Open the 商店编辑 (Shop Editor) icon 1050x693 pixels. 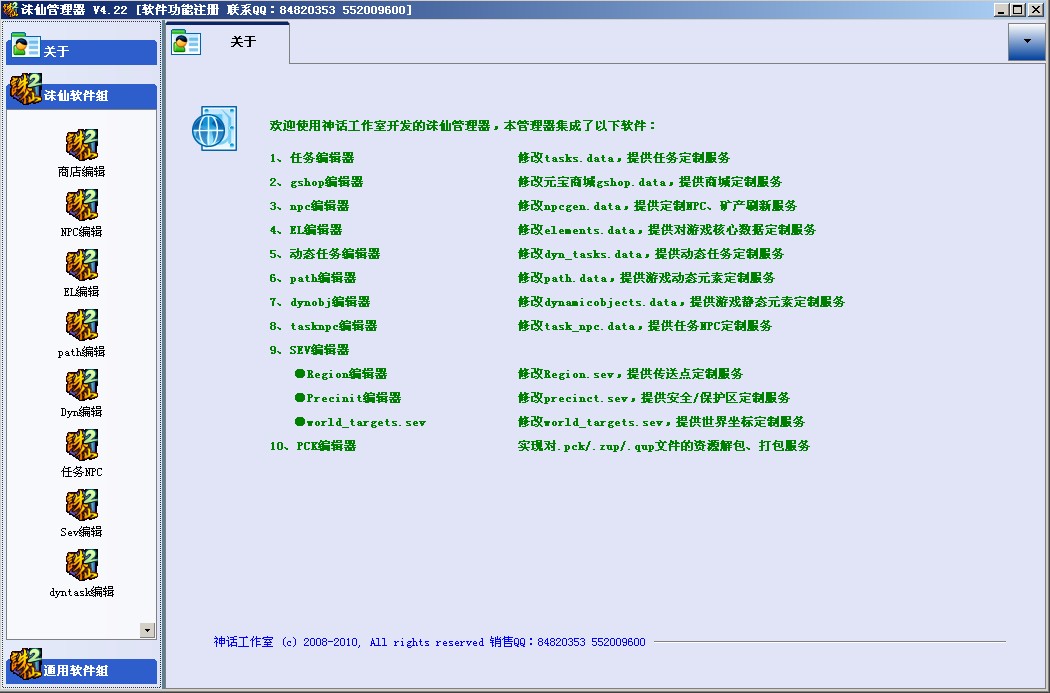(x=80, y=148)
